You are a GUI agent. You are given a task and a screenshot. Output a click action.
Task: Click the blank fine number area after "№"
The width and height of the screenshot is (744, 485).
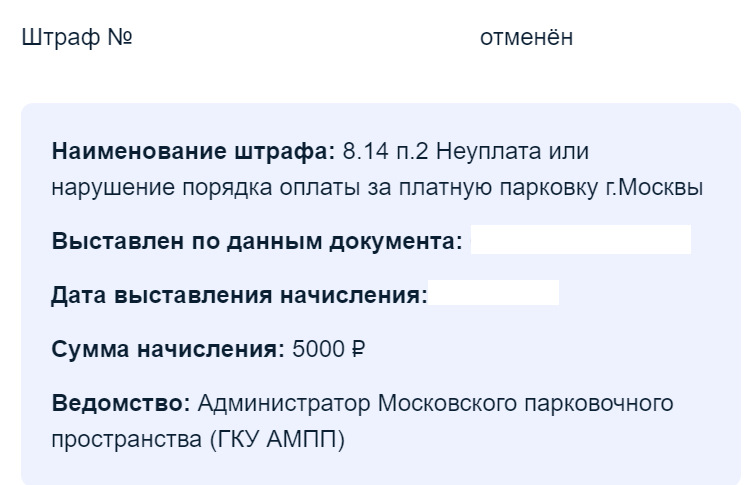[x=300, y=38]
